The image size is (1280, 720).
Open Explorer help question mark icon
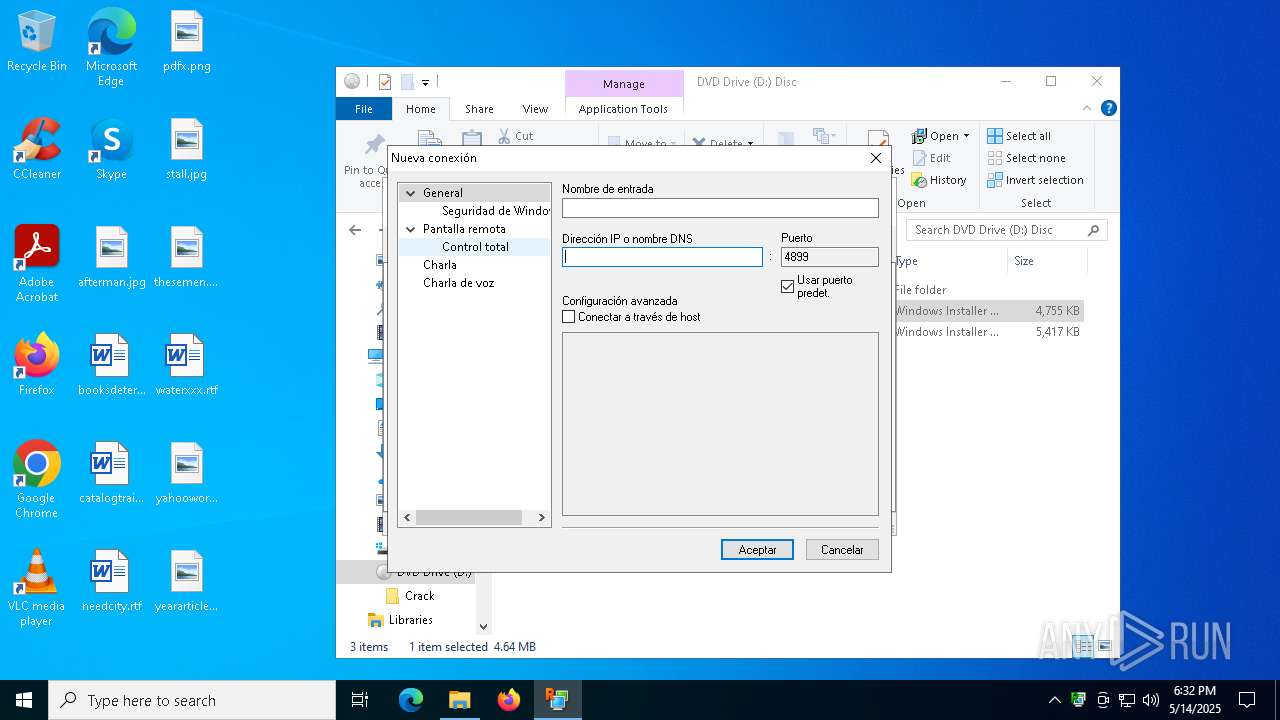coord(1108,108)
